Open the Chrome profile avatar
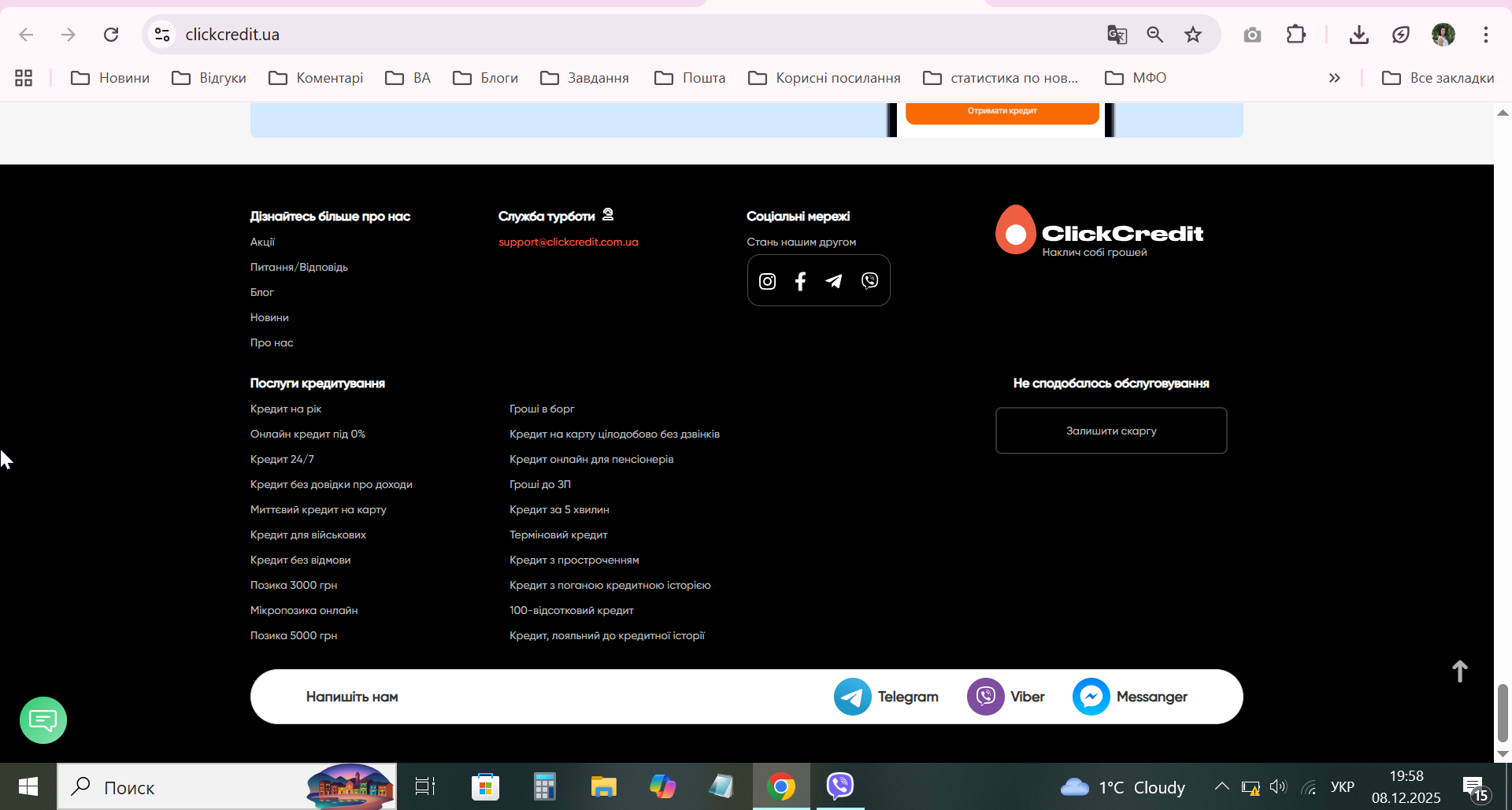 click(1443, 35)
